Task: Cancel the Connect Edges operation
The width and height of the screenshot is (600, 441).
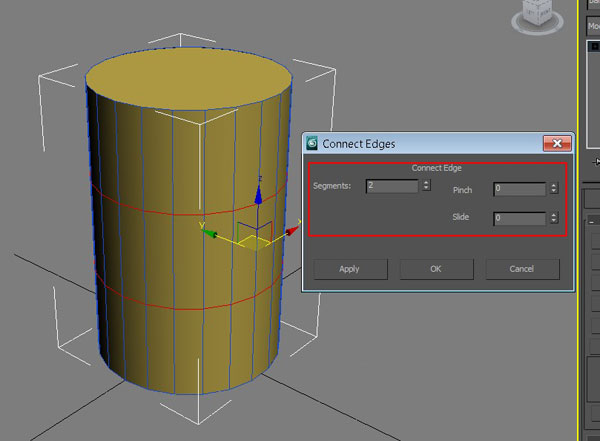Action: 522,269
